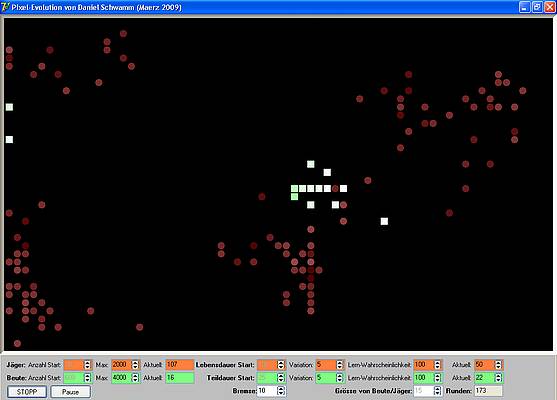The height and width of the screenshot is (400, 557).
Task: Click the Bremse spinner arrows
Action: 281,391
